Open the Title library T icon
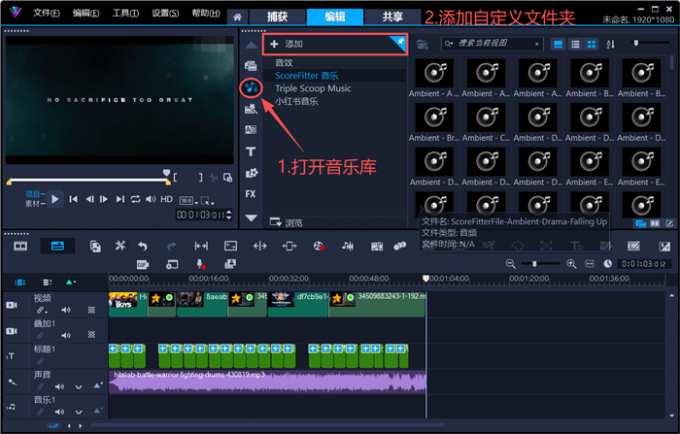Image resolution: width=680 pixels, height=434 pixels. [x=251, y=151]
